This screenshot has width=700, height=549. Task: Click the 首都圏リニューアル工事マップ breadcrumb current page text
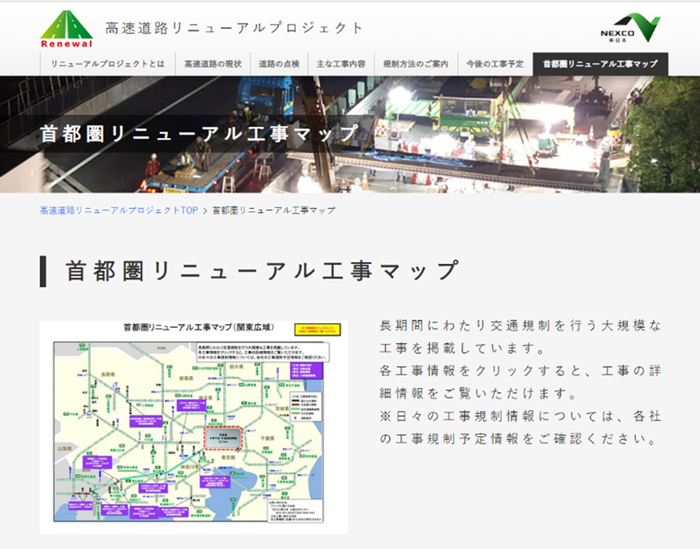273,211
